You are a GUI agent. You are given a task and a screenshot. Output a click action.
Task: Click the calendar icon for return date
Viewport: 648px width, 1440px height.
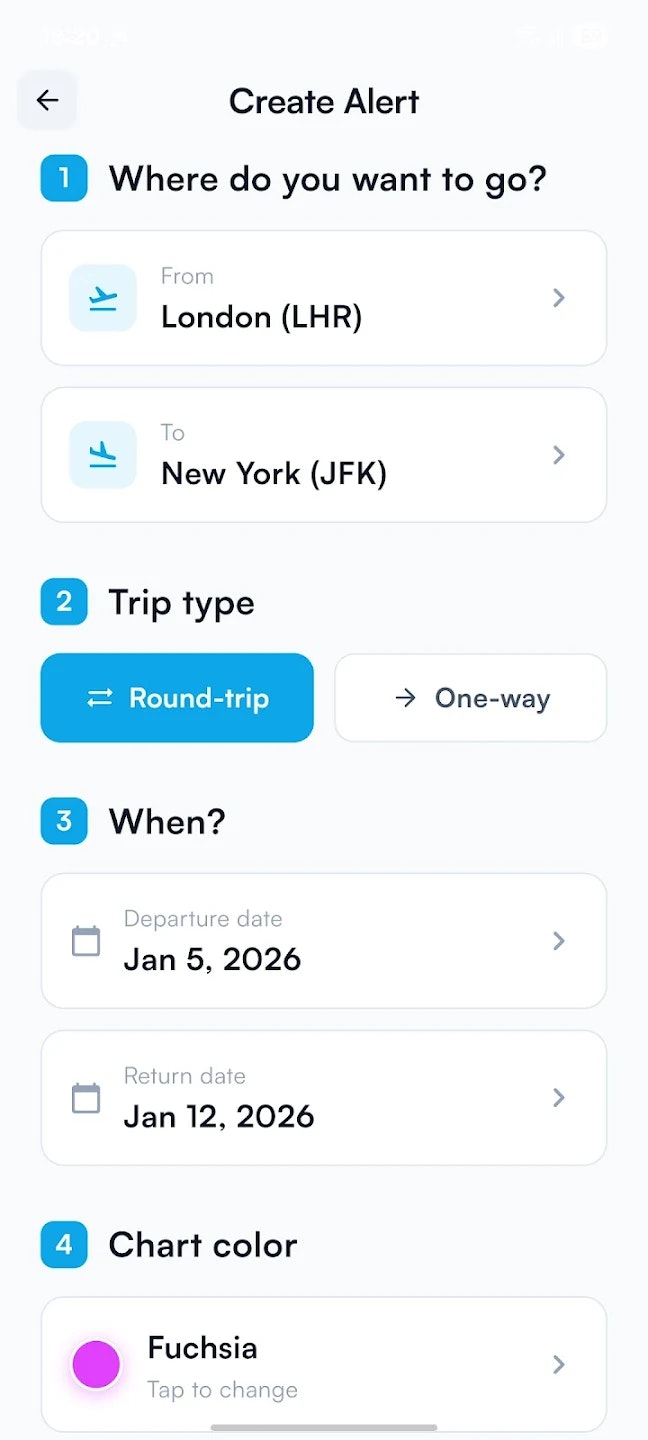pyautogui.click(x=86, y=1097)
